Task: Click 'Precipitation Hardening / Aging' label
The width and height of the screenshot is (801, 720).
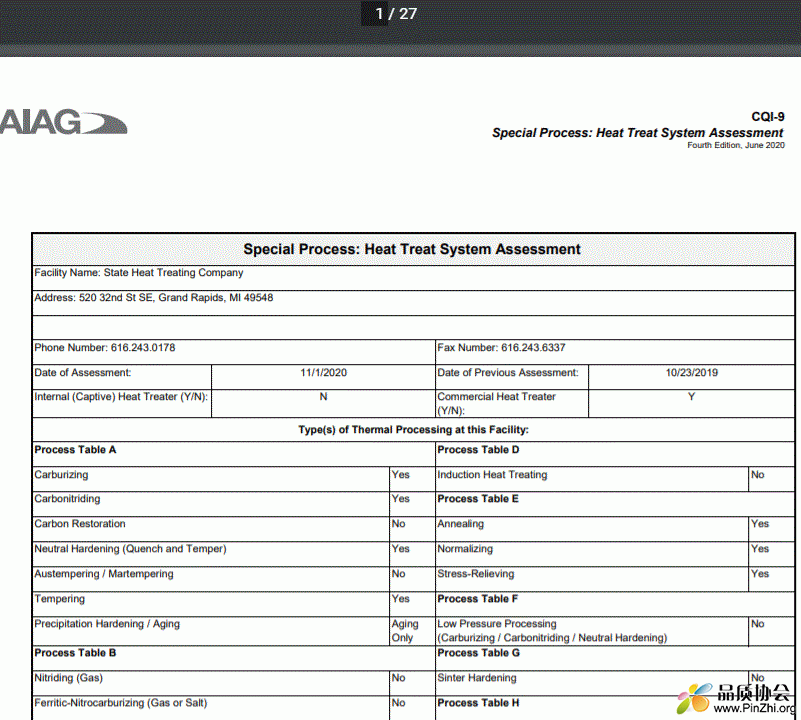Action: [107, 624]
